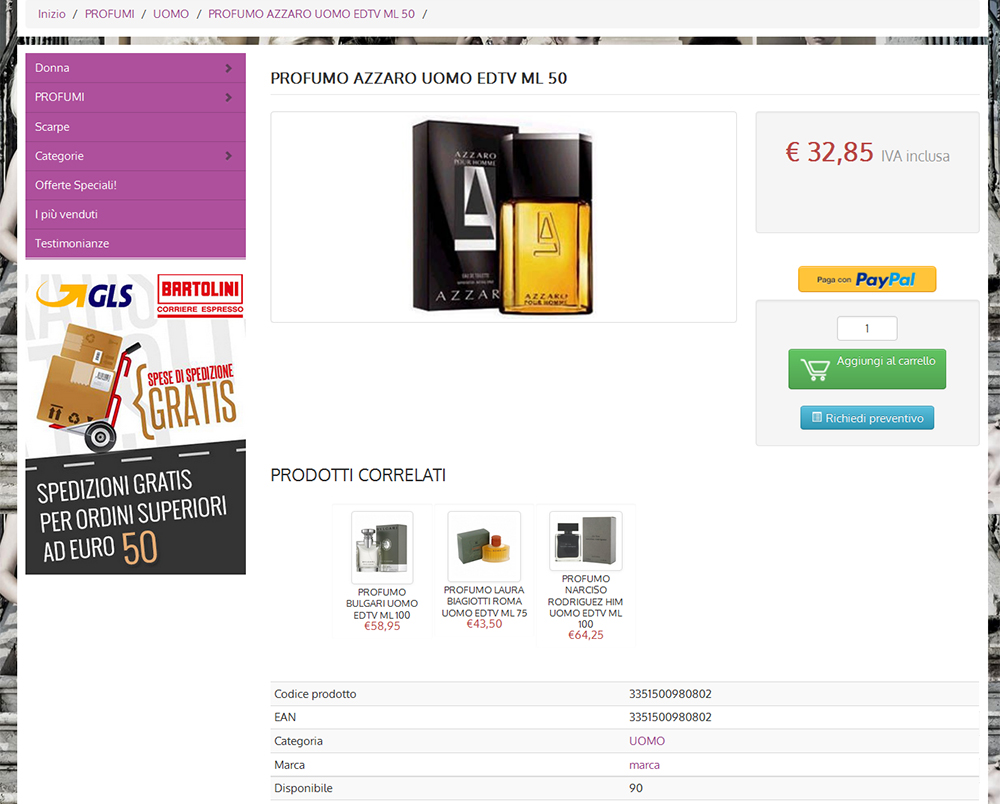The height and width of the screenshot is (804, 1000).
Task: Click the preventivo document icon
Action: [x=816, y=418]
